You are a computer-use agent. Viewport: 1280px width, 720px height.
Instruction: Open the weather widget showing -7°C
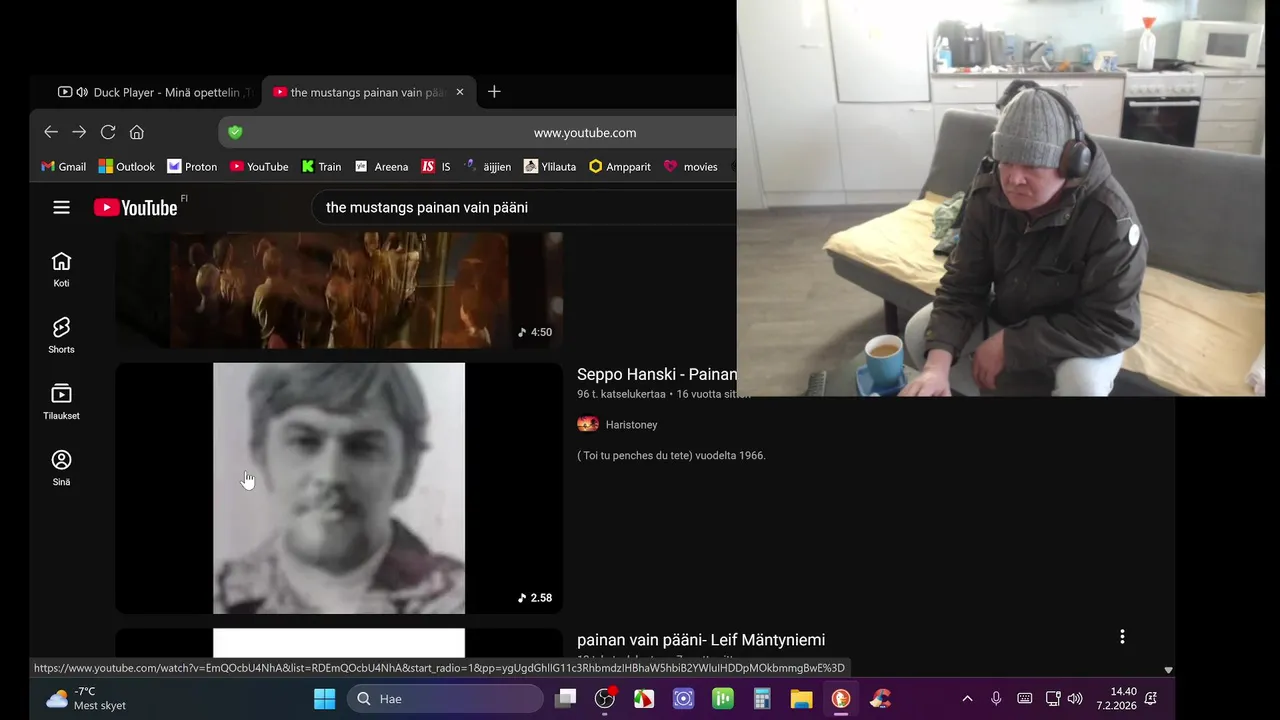[x=86, y=699]
